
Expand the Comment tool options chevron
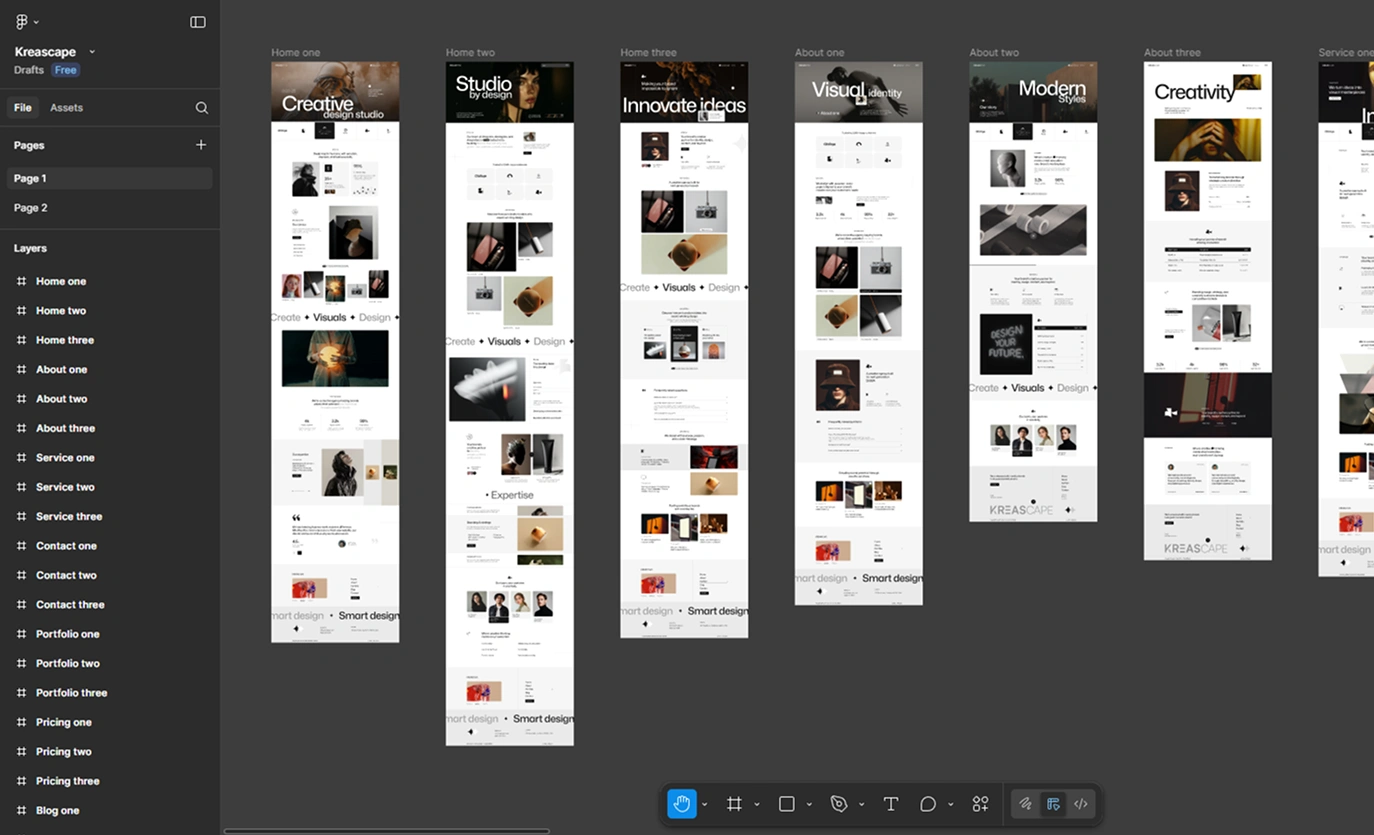[x=950, y=804]
